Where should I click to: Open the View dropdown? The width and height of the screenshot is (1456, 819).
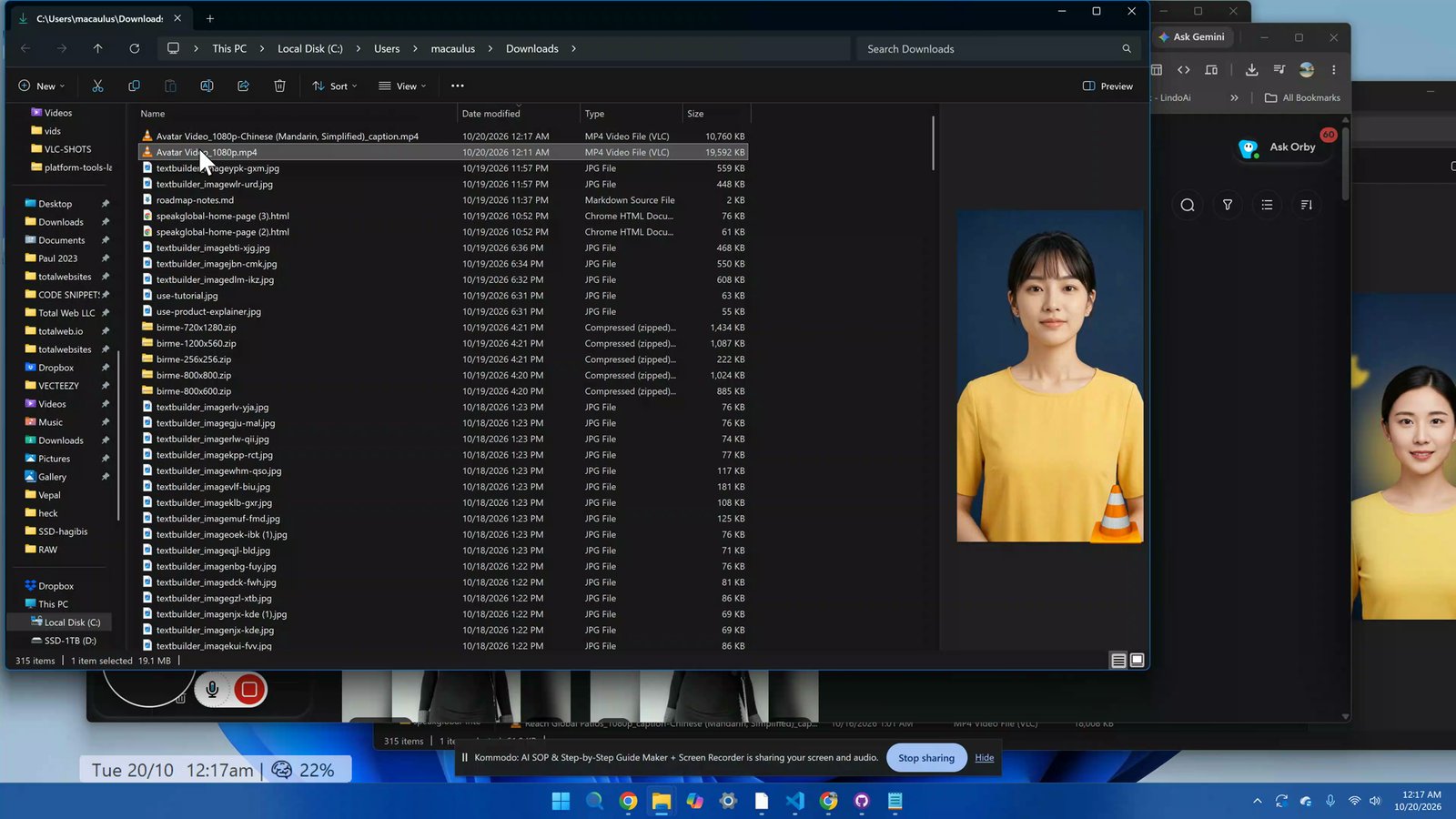coord(402,86)
